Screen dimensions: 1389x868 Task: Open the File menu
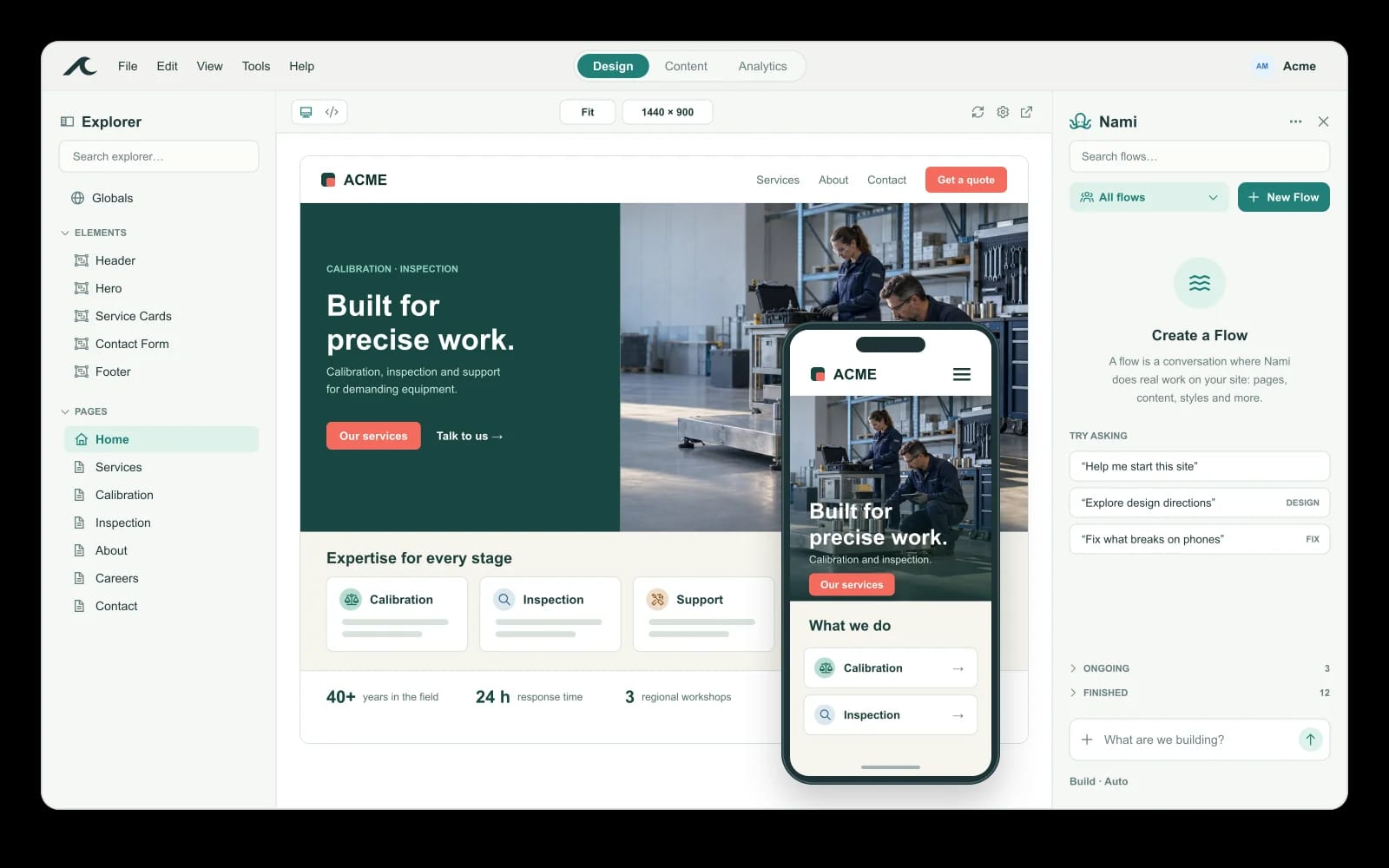128,66
